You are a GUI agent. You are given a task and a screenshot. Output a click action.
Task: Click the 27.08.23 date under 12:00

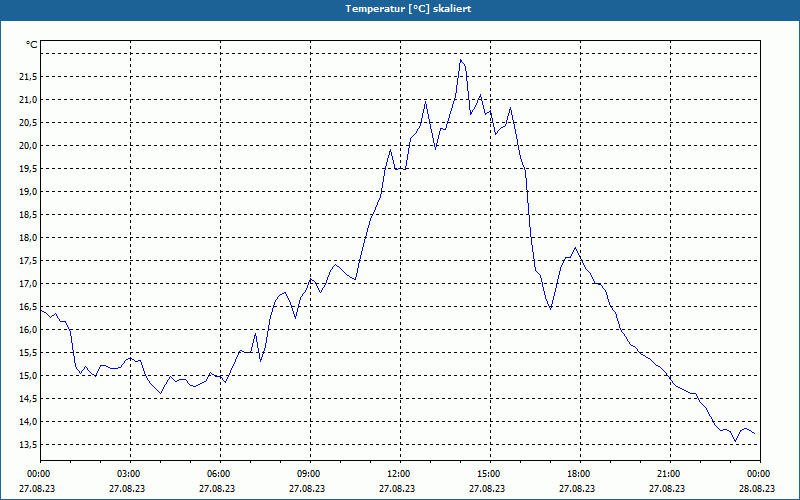pos(397,488)
